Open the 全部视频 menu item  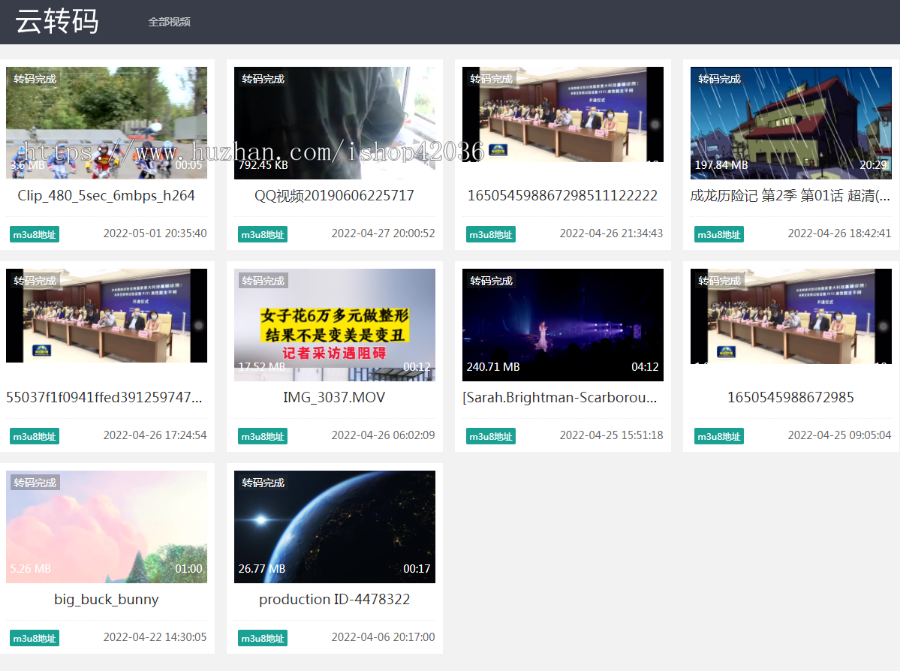(169, 22)
